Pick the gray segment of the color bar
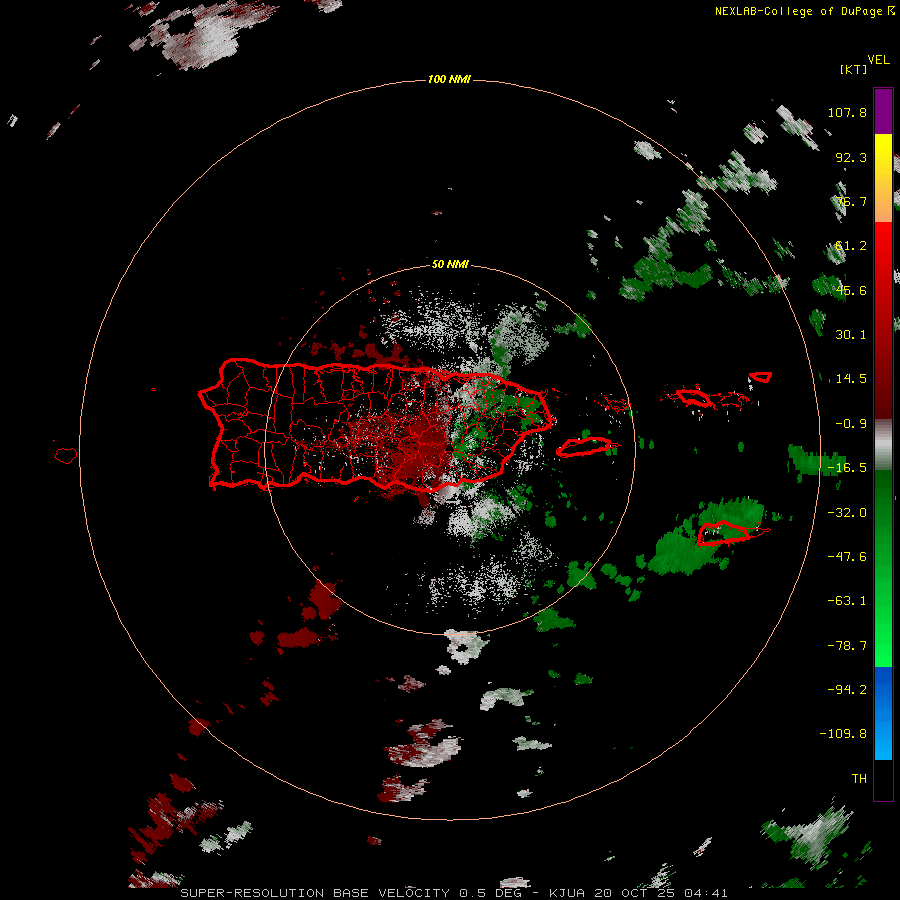Viewport: 900px width, 900px height. click(x=883, y=445)
